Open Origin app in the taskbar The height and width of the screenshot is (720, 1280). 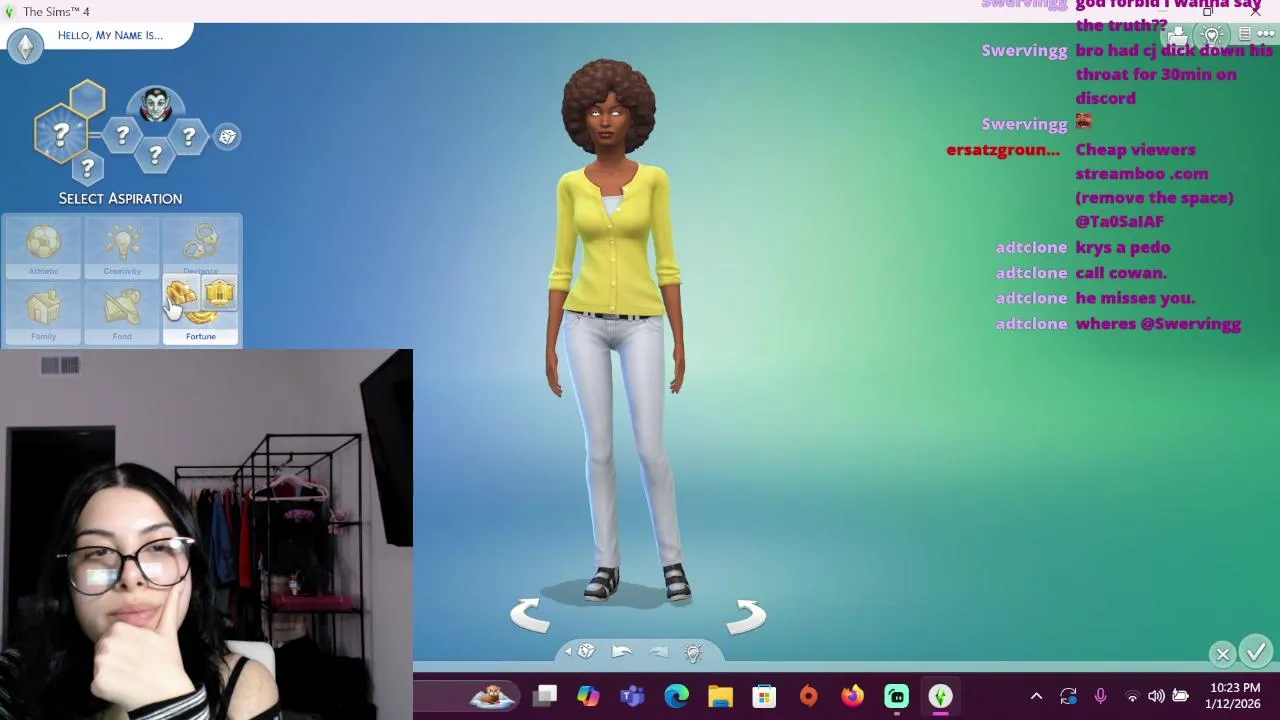tap(808, 696)
